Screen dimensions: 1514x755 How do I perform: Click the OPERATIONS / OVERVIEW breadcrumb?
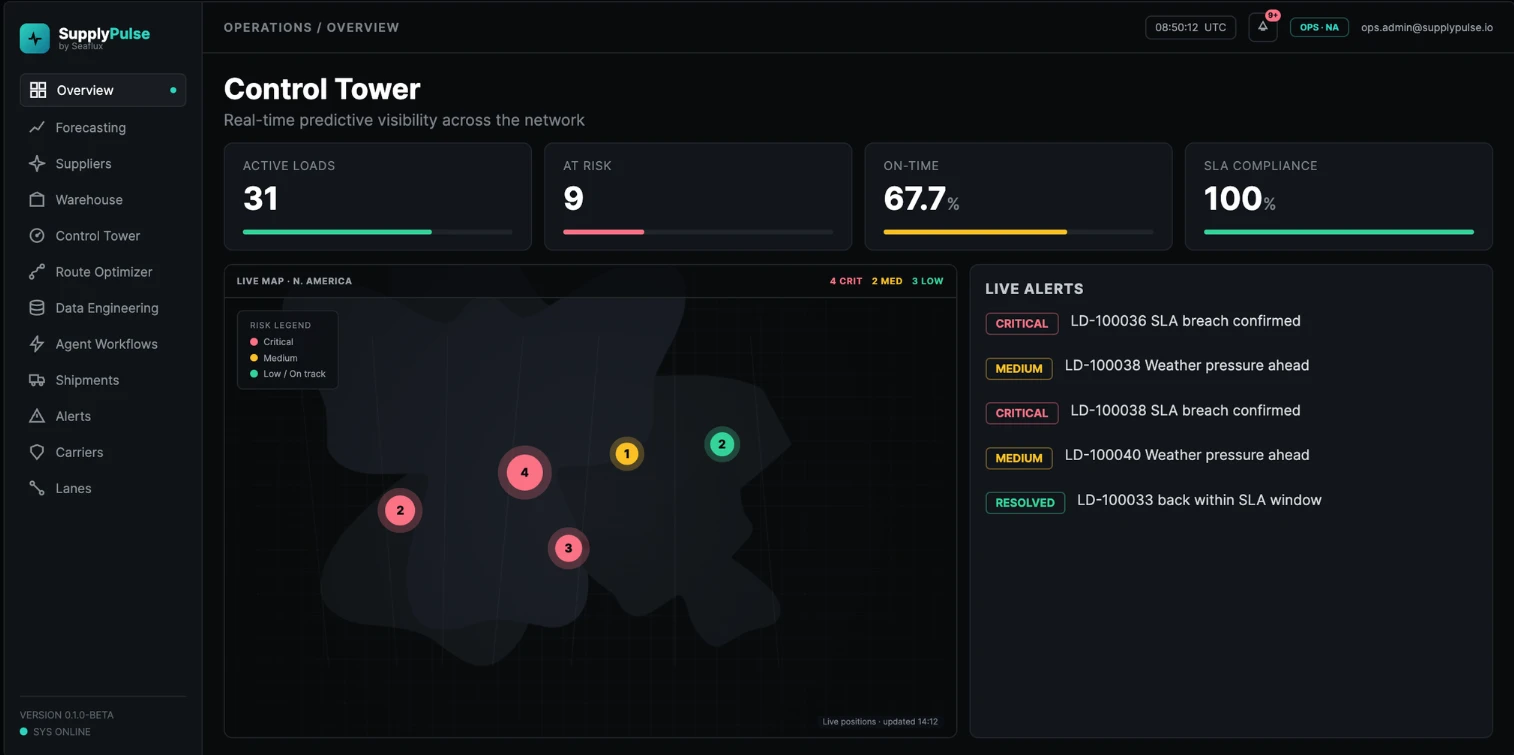(311, 28)
